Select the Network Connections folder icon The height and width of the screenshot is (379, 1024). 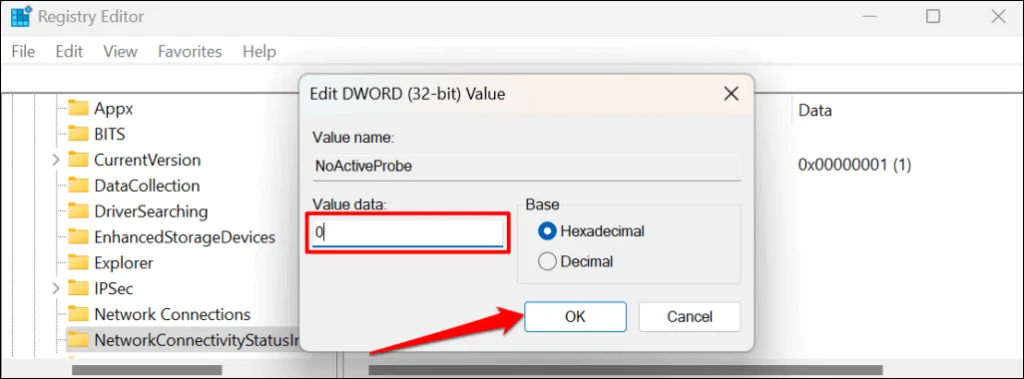[78, 314]
